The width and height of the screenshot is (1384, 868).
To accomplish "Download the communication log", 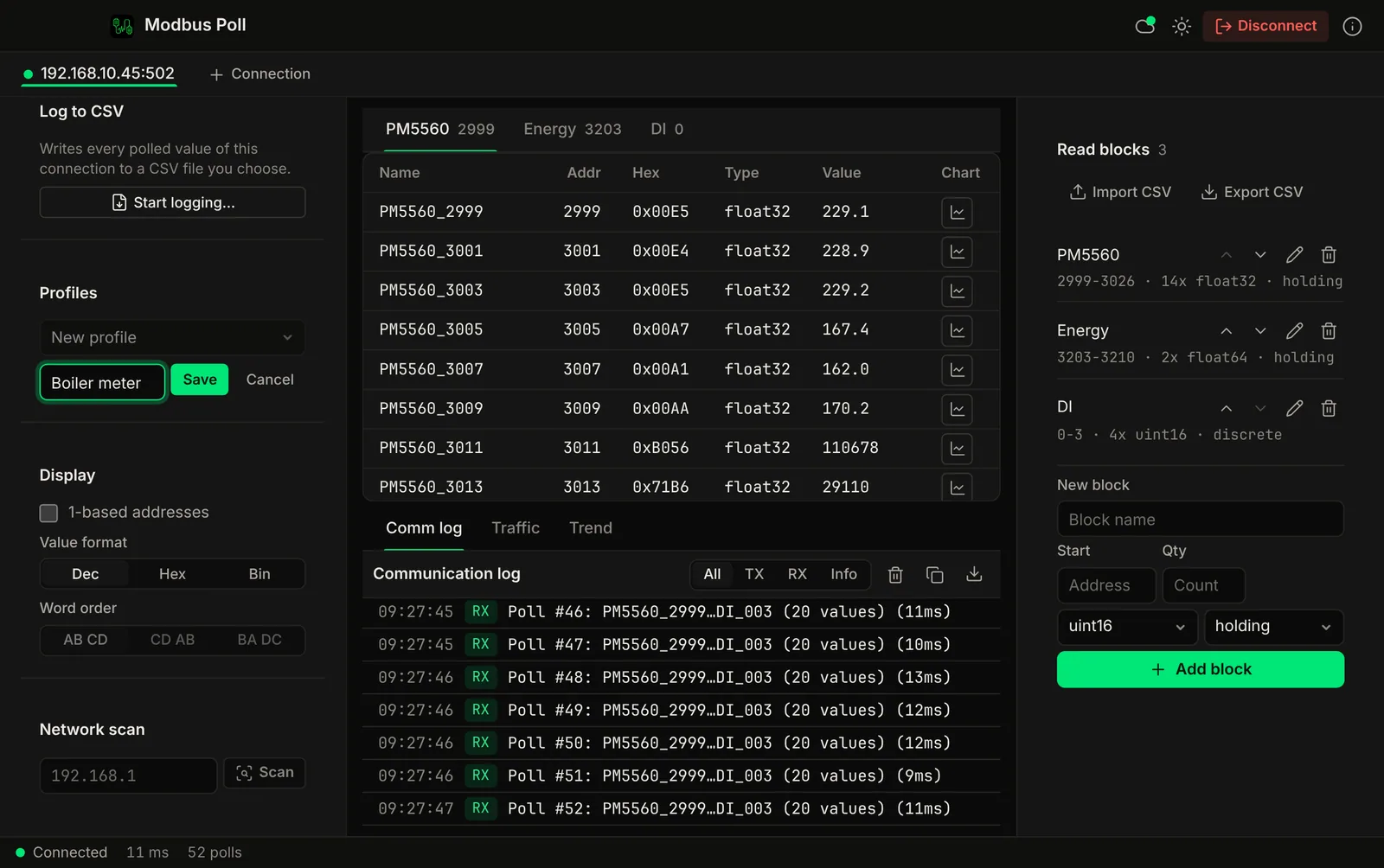I will [974, 575].
